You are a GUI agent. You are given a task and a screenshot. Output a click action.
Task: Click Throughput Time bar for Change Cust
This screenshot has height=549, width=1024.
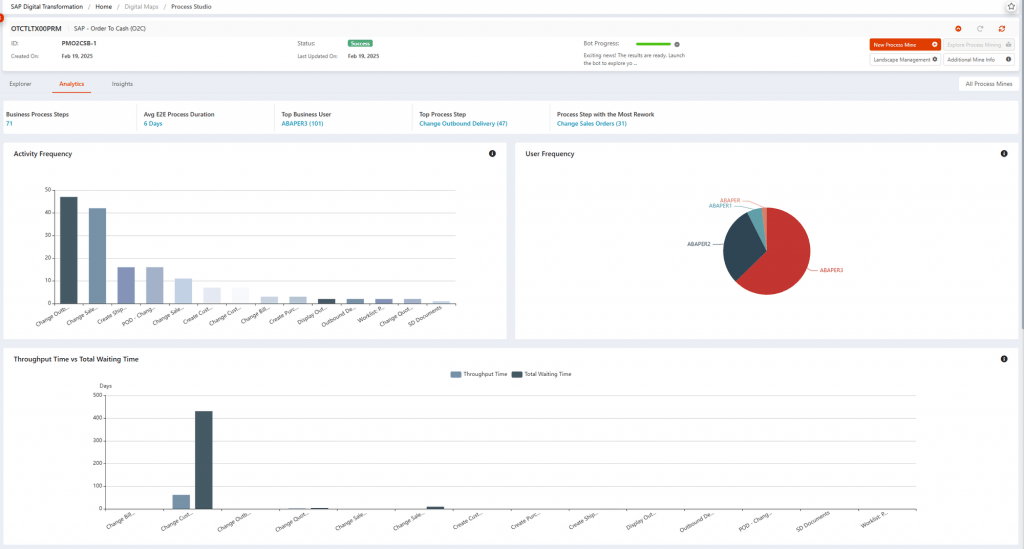(x=181, y=501)
